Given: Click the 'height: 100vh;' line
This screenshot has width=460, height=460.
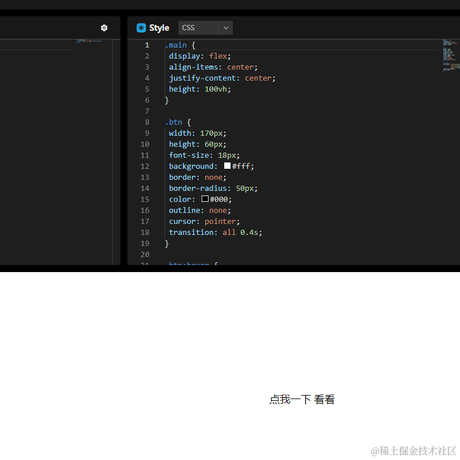Looking at the screenshot, I should click(200, 89).
